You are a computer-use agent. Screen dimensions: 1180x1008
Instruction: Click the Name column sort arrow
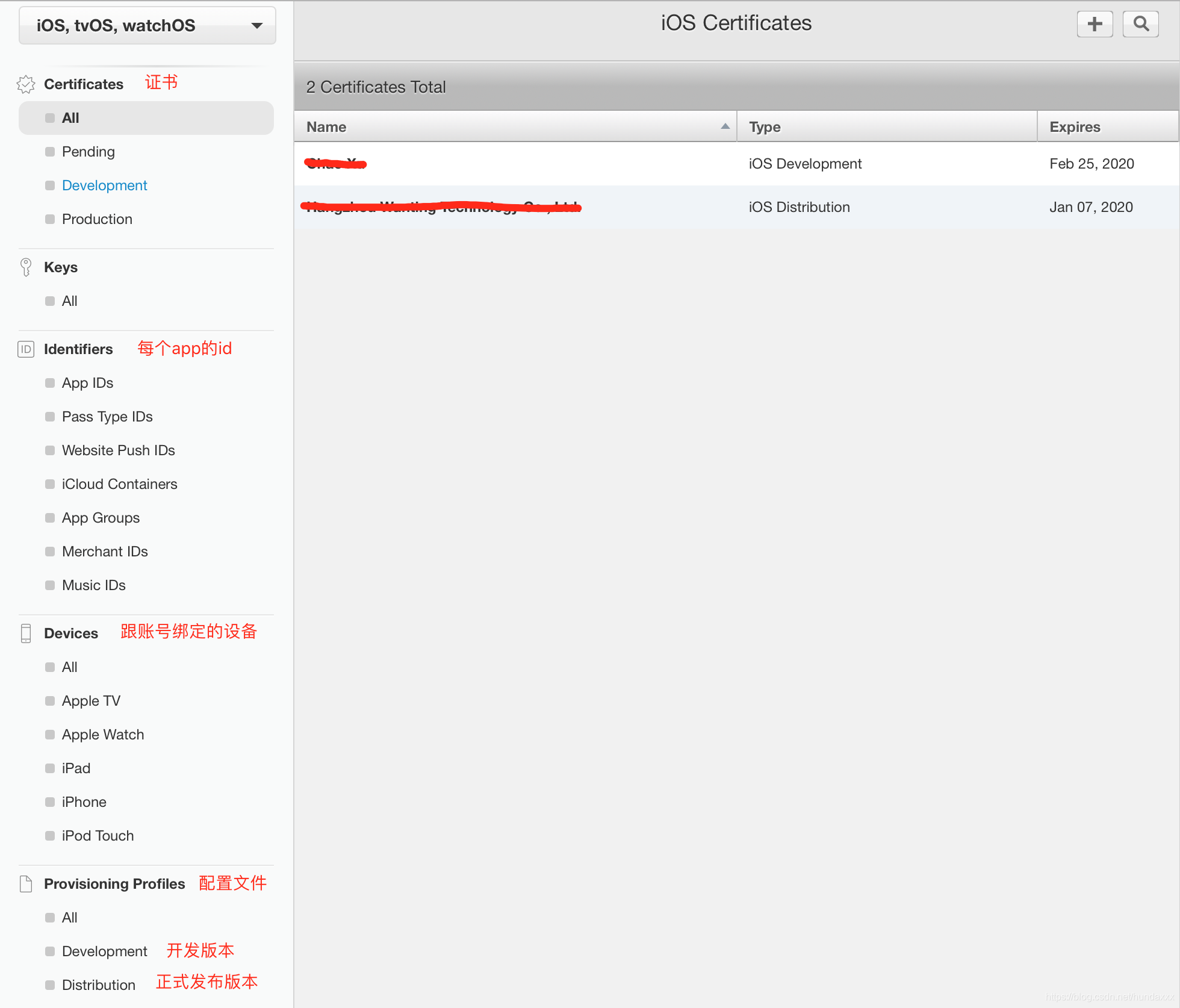pos(725,126)
